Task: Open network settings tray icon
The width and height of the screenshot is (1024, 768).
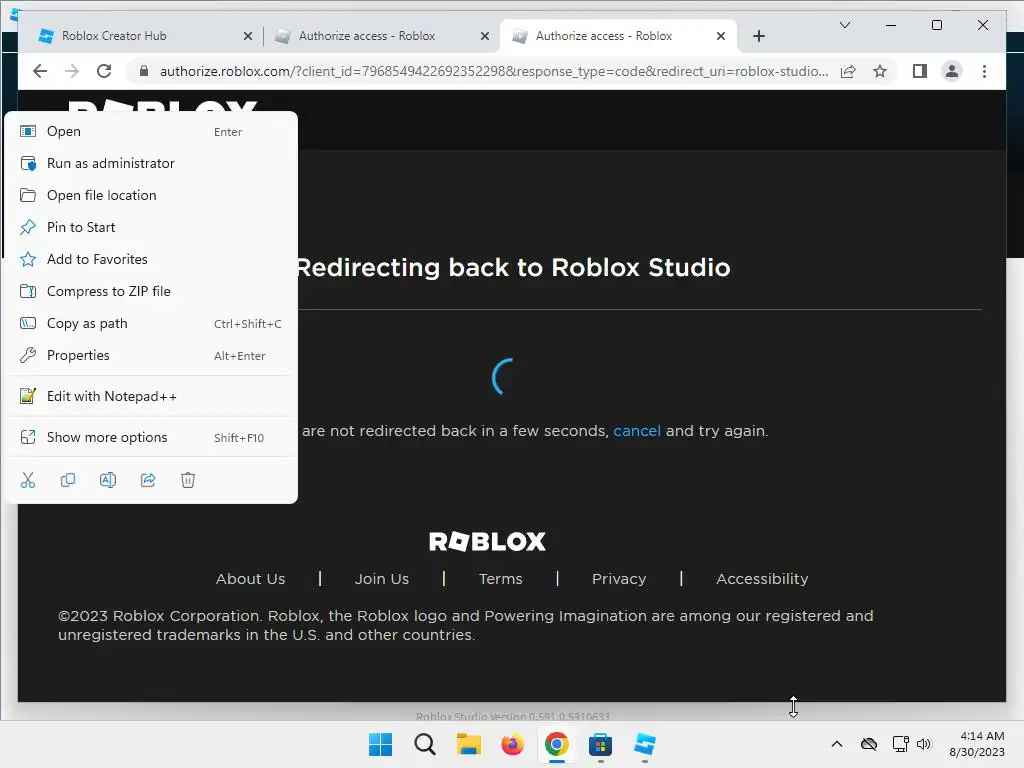Action: (901, 744)
